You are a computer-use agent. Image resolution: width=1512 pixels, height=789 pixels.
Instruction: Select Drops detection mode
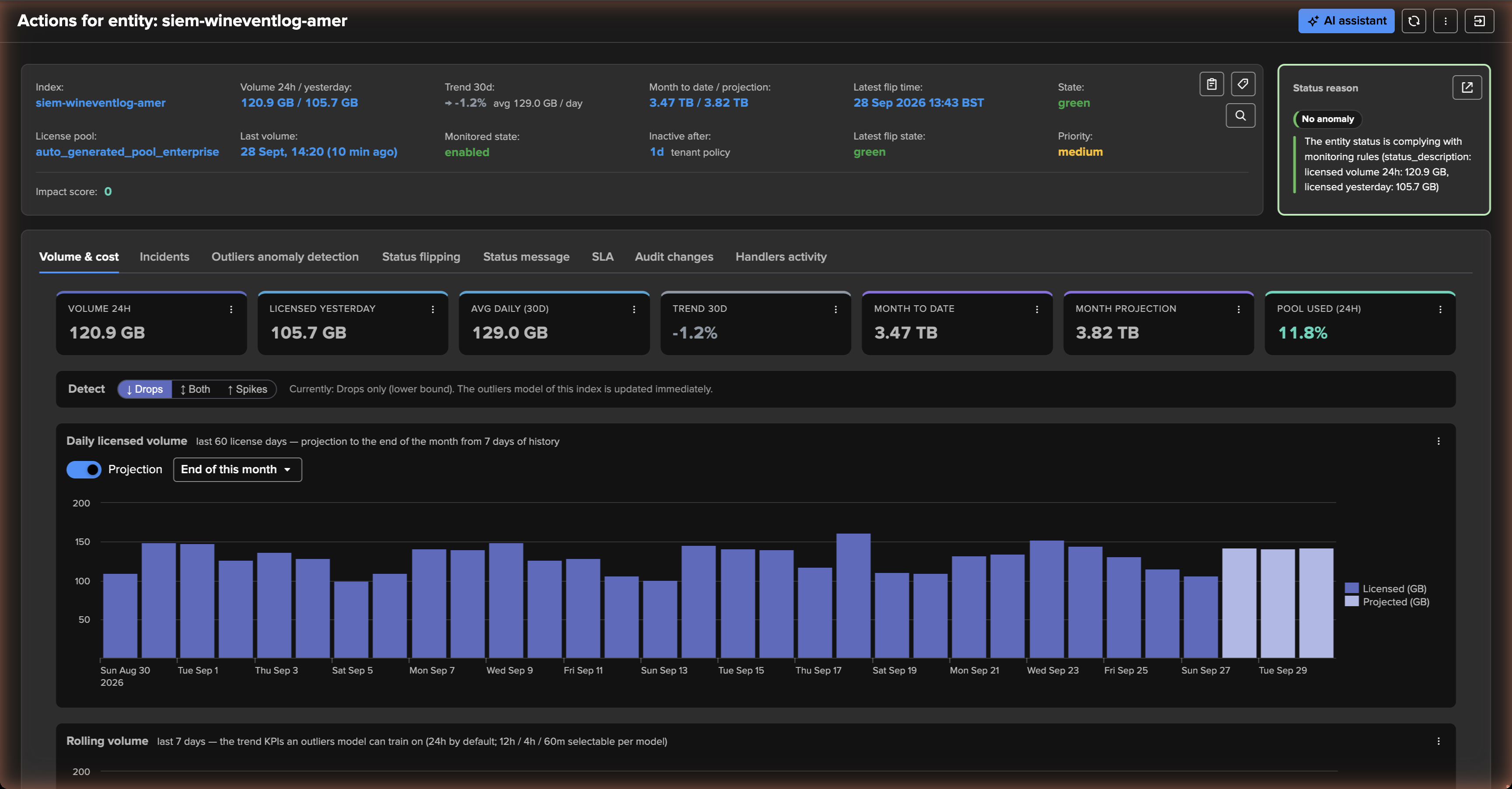click(x=145, y=389)
